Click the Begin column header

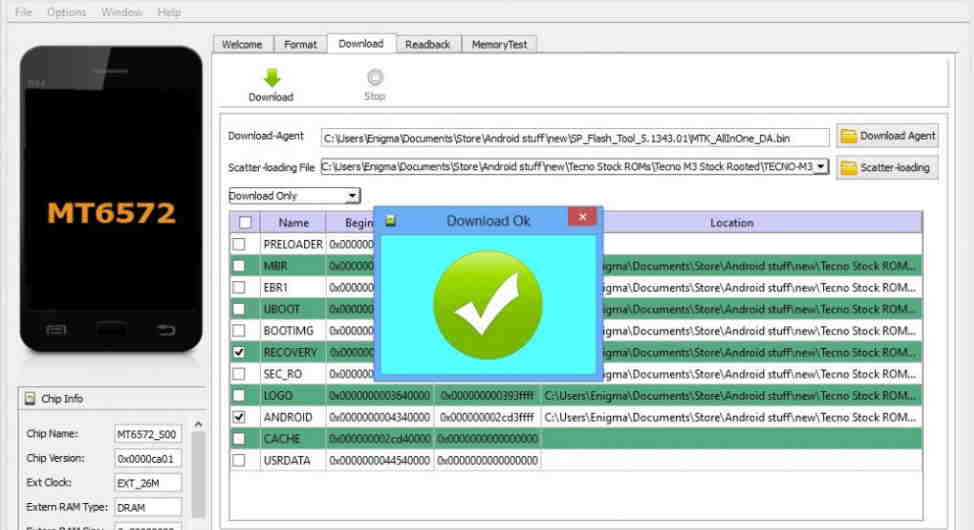[x=350, y=222]
